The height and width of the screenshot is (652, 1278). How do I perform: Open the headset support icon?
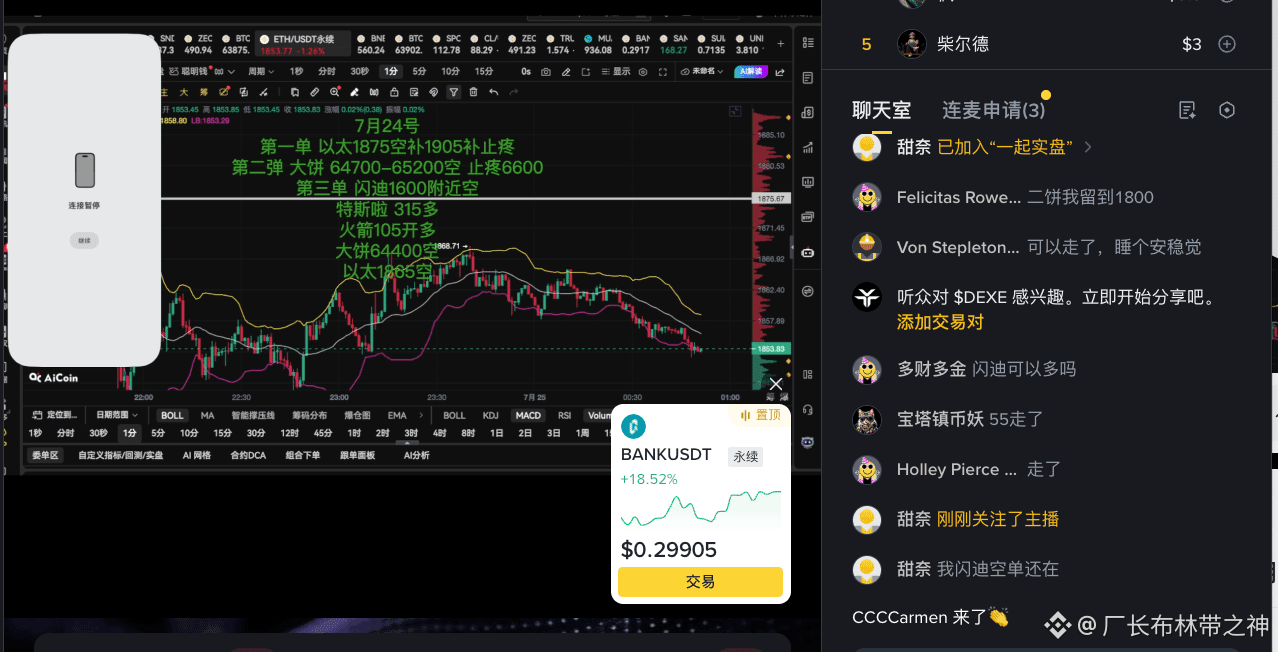click(x=808, y=410)
